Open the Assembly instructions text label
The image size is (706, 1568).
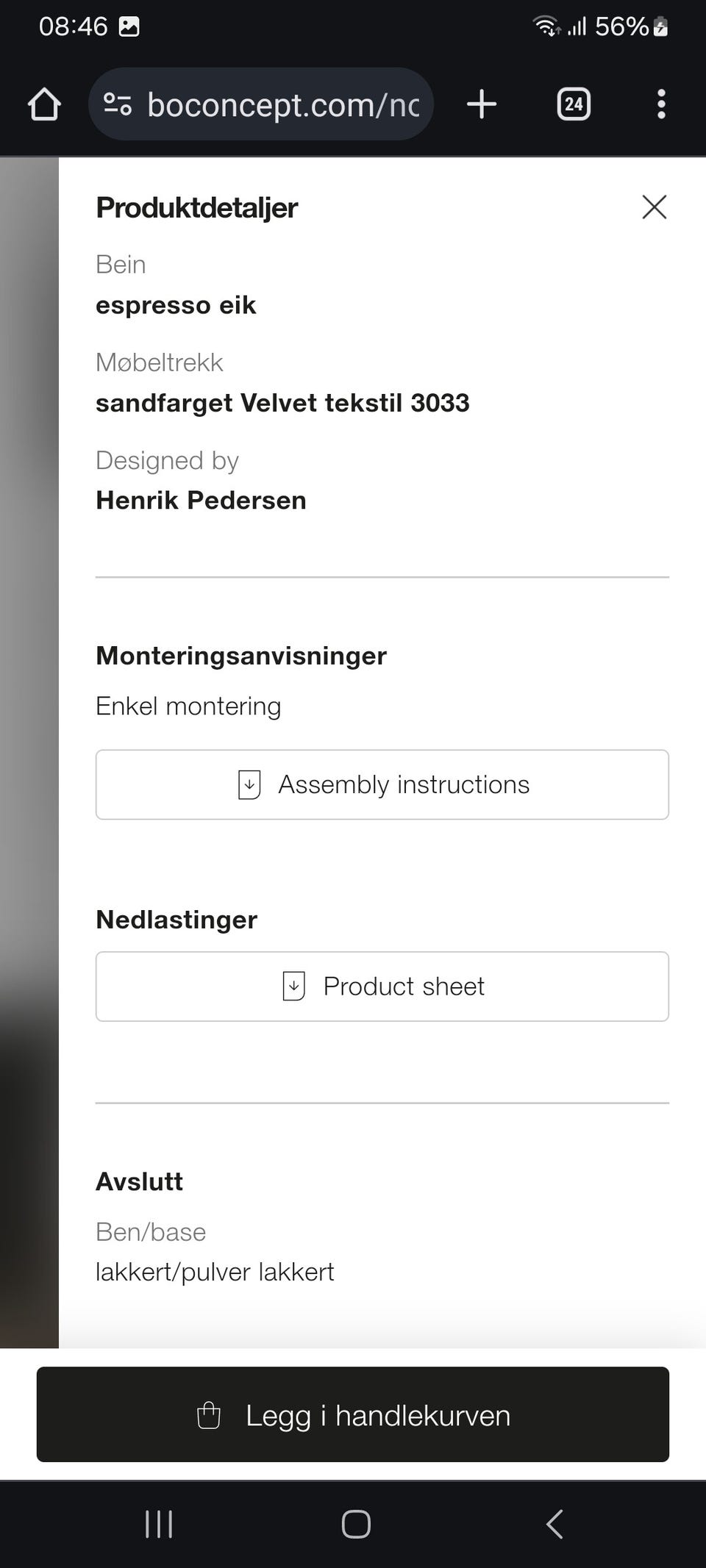point(404,784)
